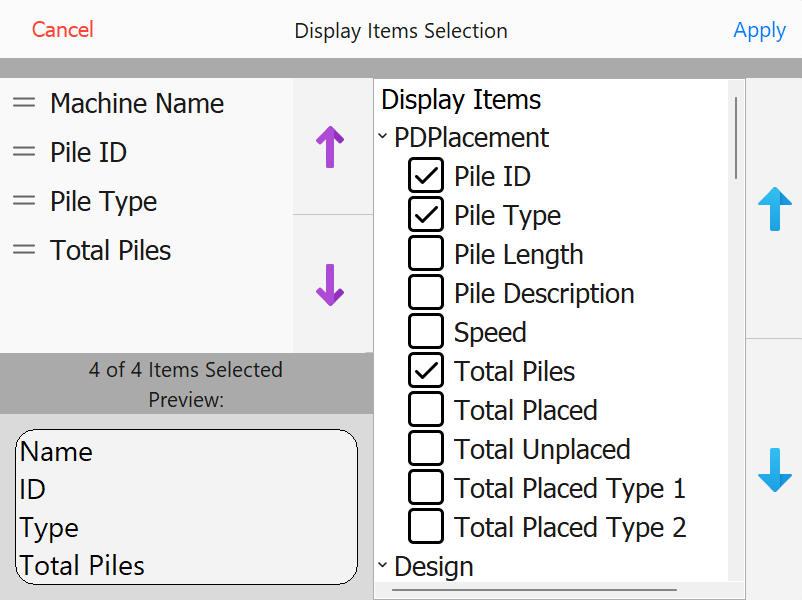
Task: Collapse the Design group chevron
Action: pyautogui.click(x=383, y=565)
